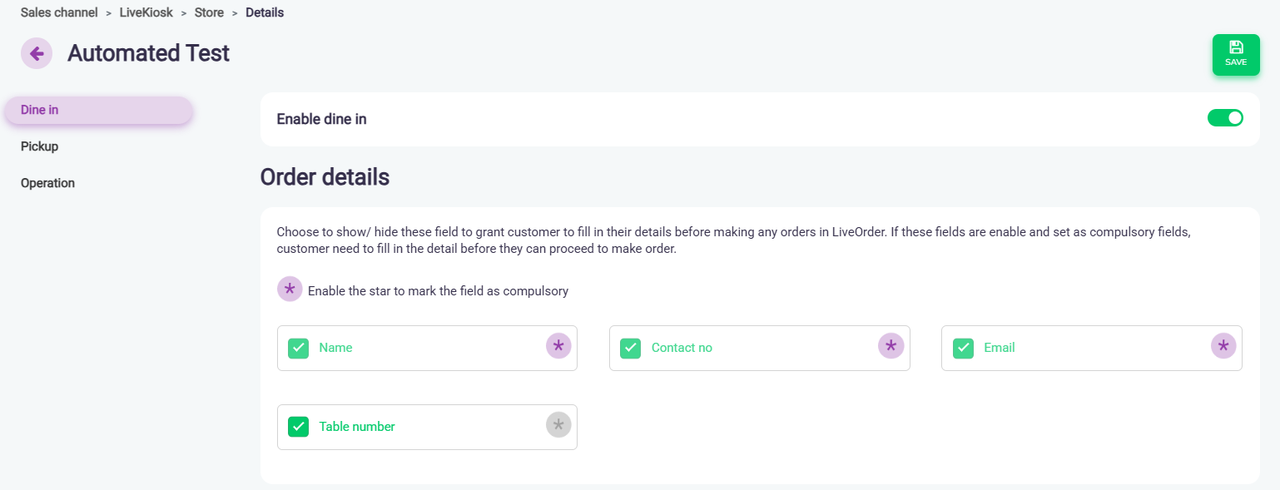
Task: Switch to the Pickup section
Action: 40,147
